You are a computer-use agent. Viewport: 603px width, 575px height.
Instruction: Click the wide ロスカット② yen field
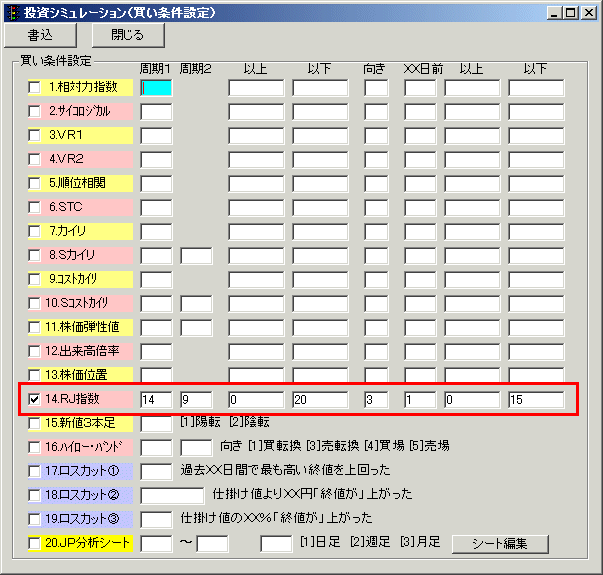[172, 496]
